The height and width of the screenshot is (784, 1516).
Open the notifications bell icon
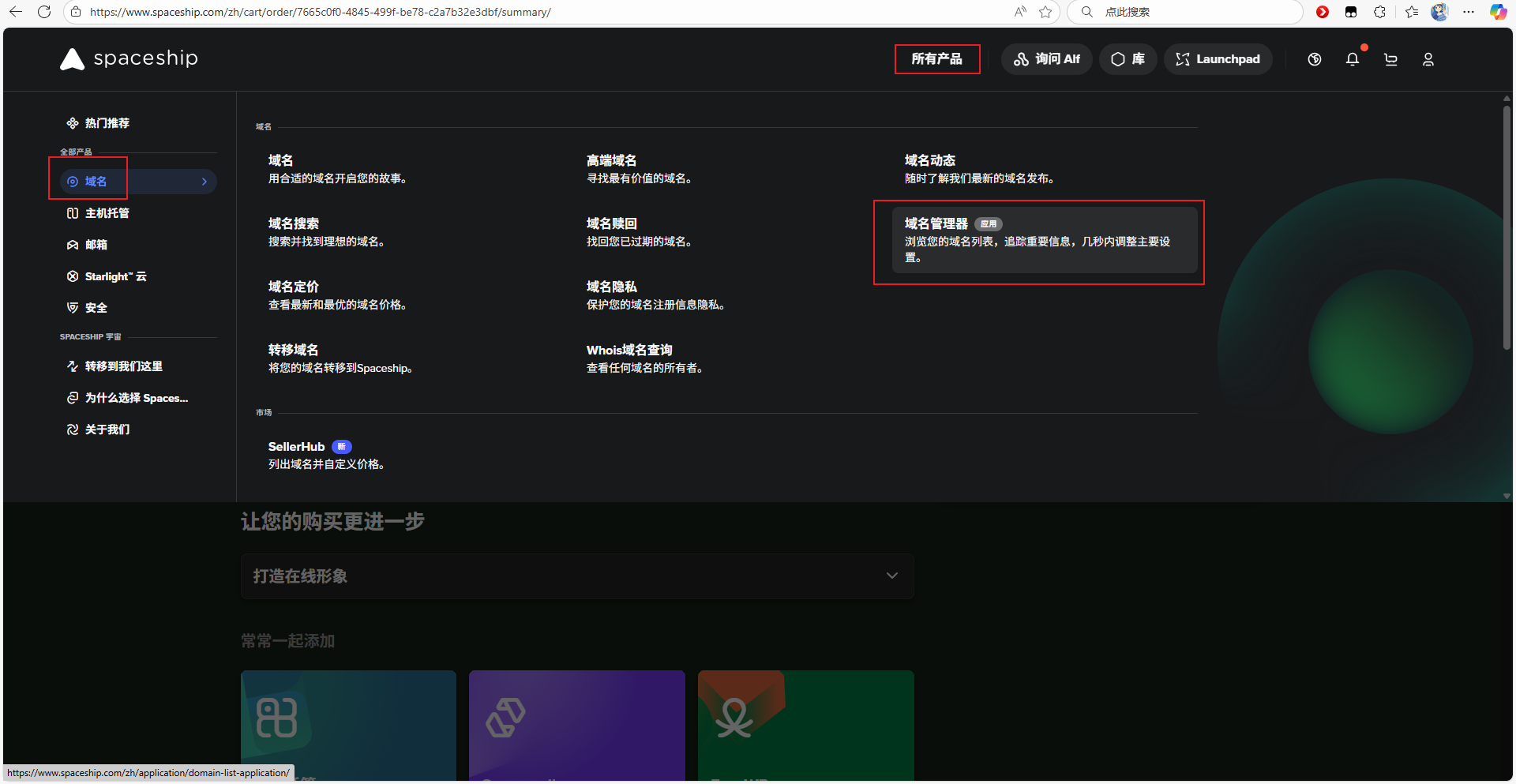(1352, 59)
